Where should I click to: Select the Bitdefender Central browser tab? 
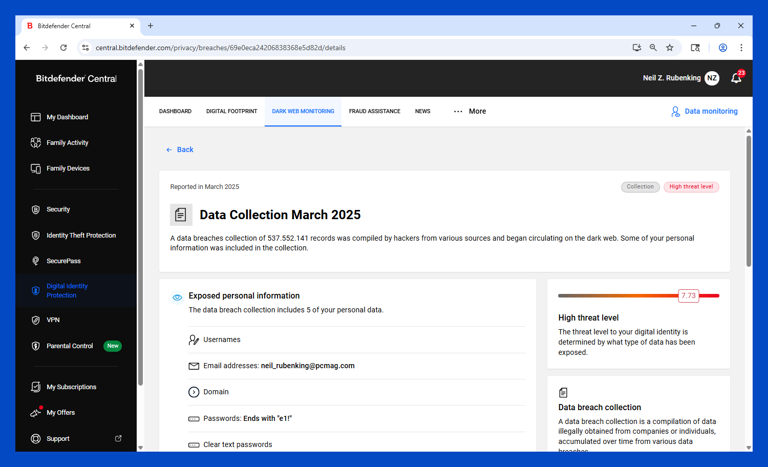pos(78,26)
